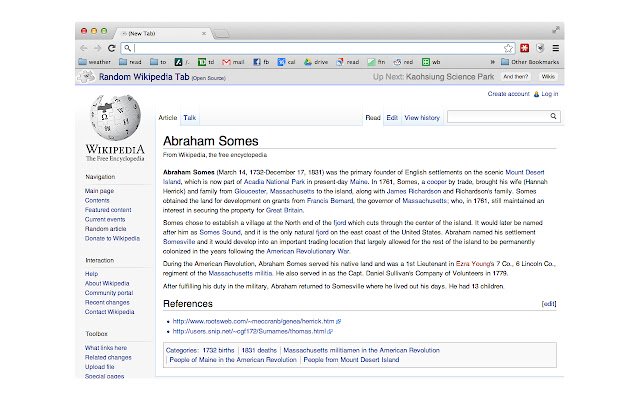The image size is (640, 400).
Task: Open People from Mount Desert Island category
Action: pos(351,360)
